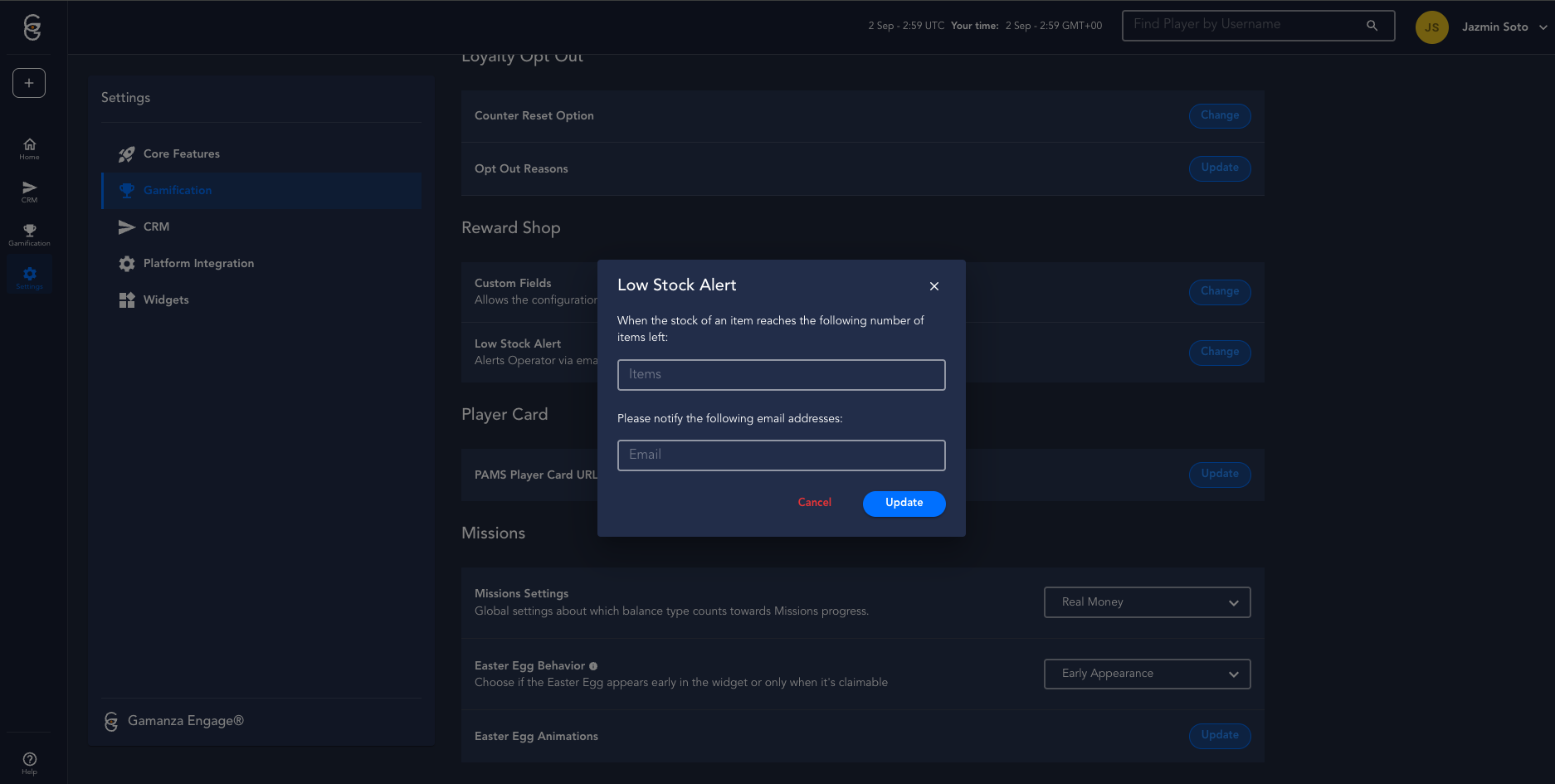Click the plus add button in sidebar
Image resolution: width=1555 pixels, height=784 pixels.
[29, 83]
